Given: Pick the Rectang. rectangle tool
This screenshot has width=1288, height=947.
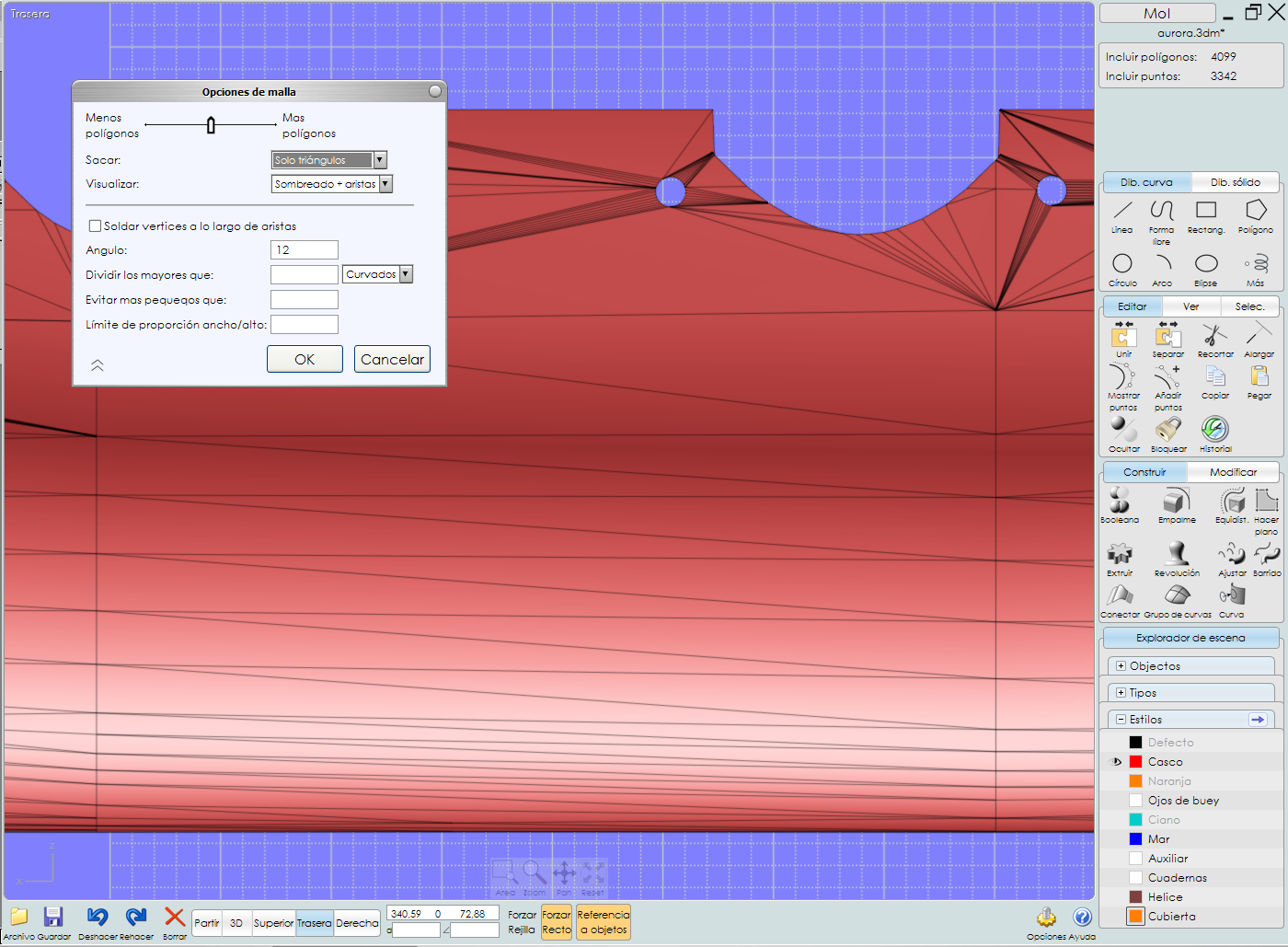Looking at the screenshot, I should pos(1206,217).
